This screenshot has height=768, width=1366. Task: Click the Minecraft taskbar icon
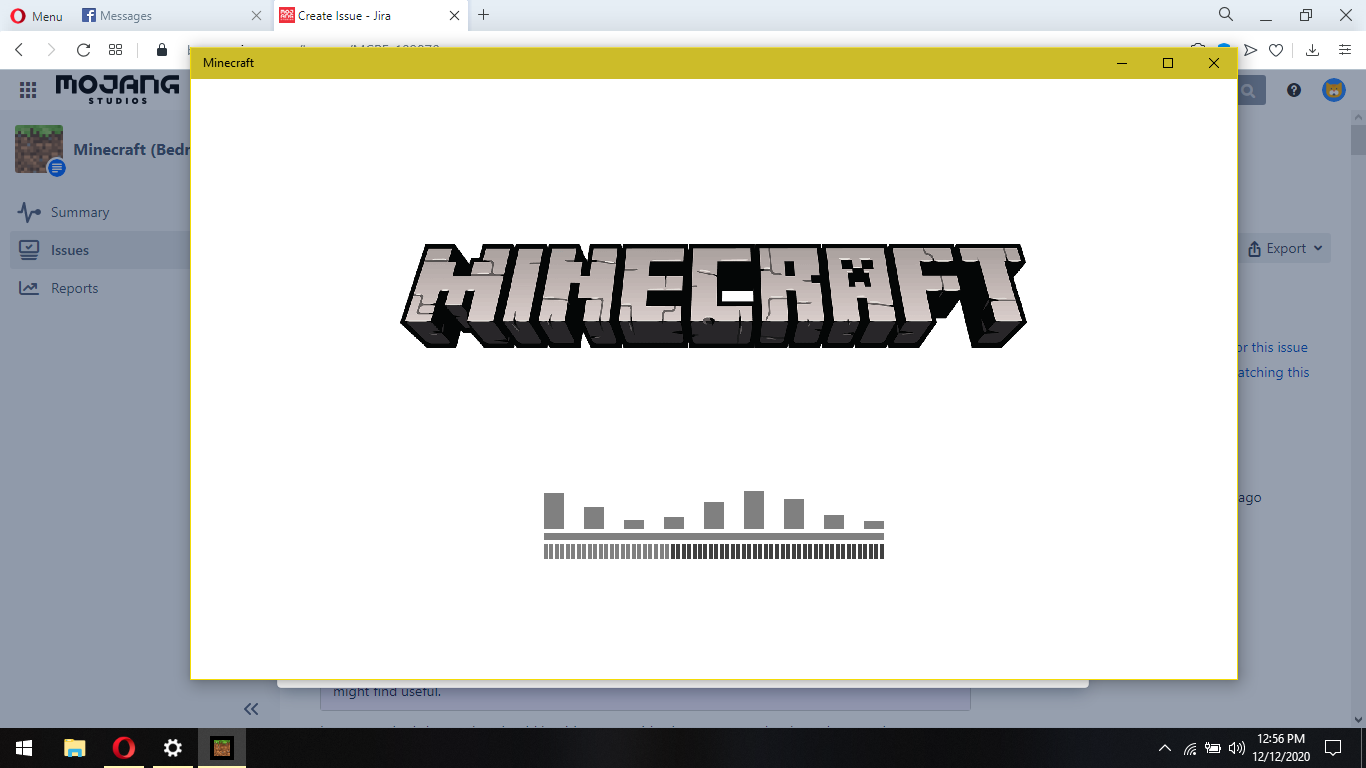221,748
